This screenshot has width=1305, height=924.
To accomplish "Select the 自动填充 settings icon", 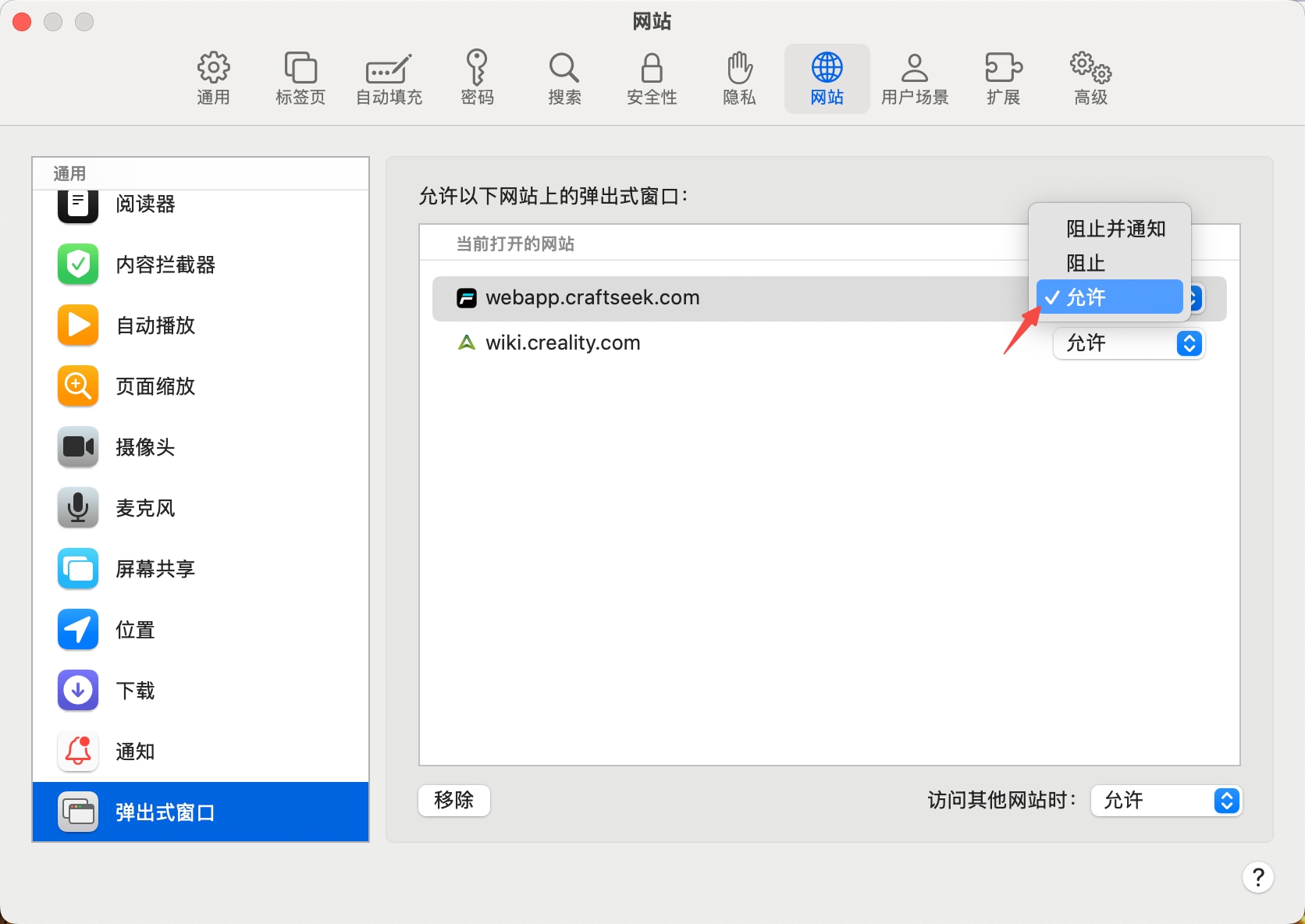I will click(x=388, y=76).
